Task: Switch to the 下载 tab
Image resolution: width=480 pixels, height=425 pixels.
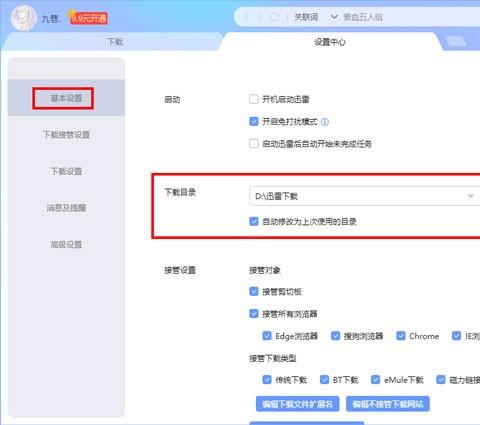Action: click(x=115, y=42)
